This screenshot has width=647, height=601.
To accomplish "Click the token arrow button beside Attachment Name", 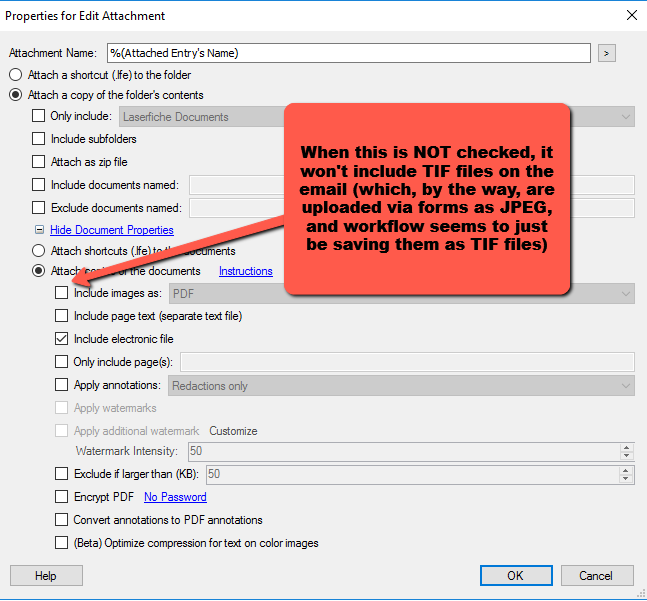I will (x=607, y=53).
